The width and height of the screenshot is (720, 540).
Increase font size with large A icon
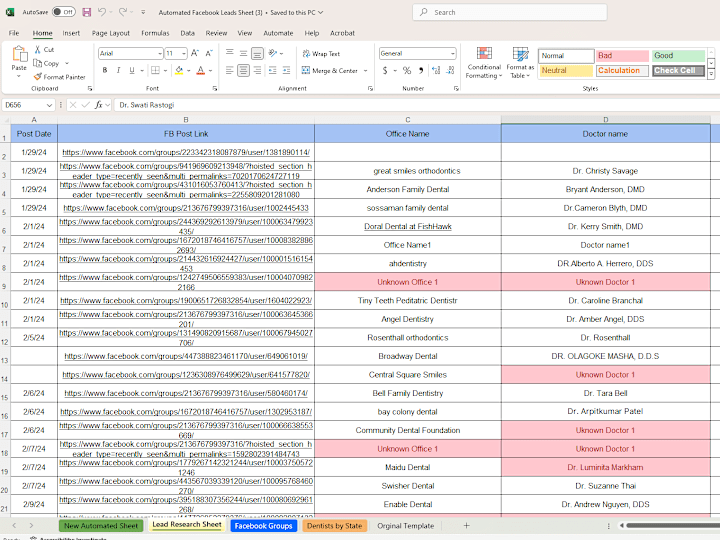[195, 53]
